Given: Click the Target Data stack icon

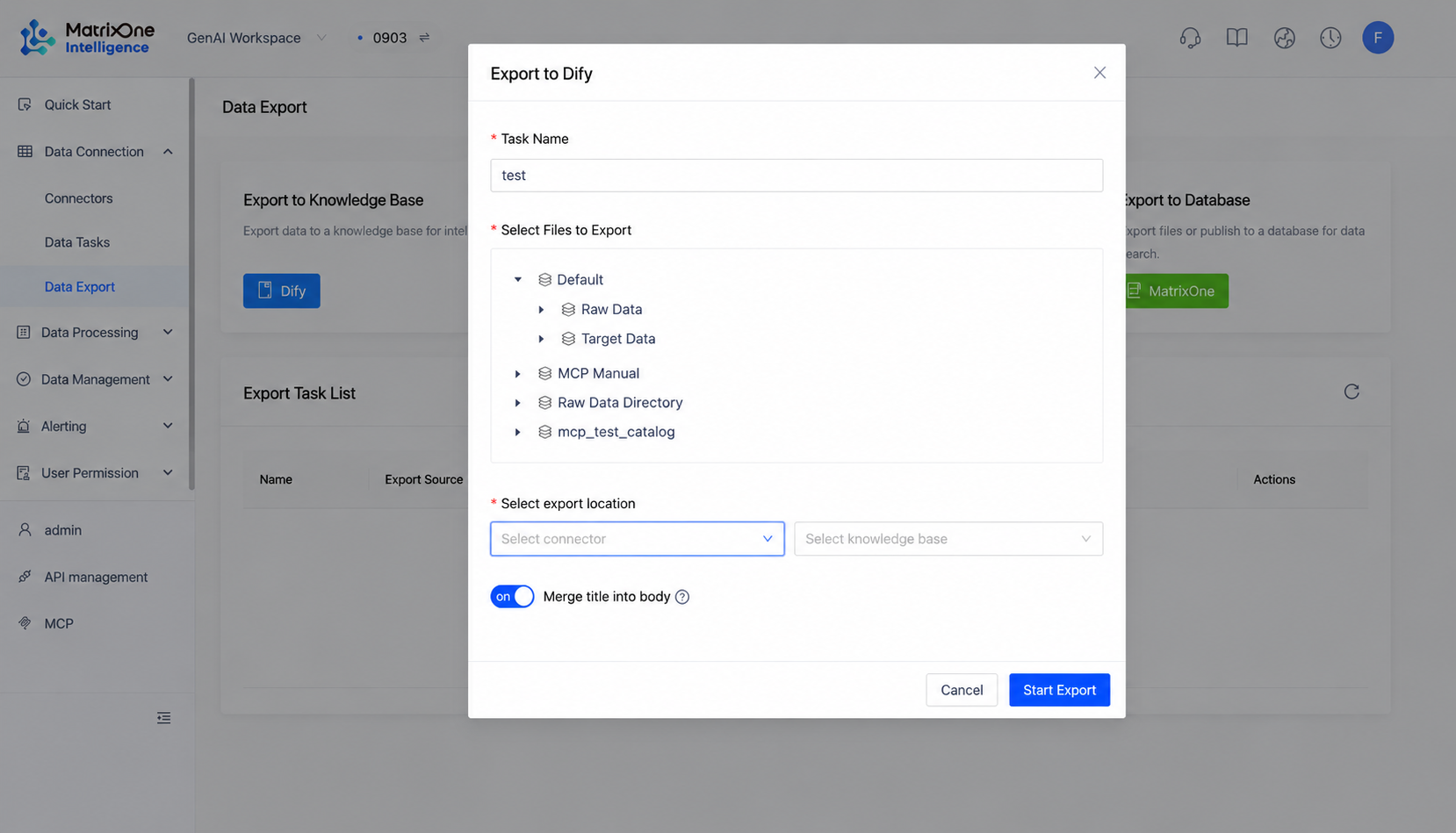Looking at the screenshot, I should pos(568,339).
